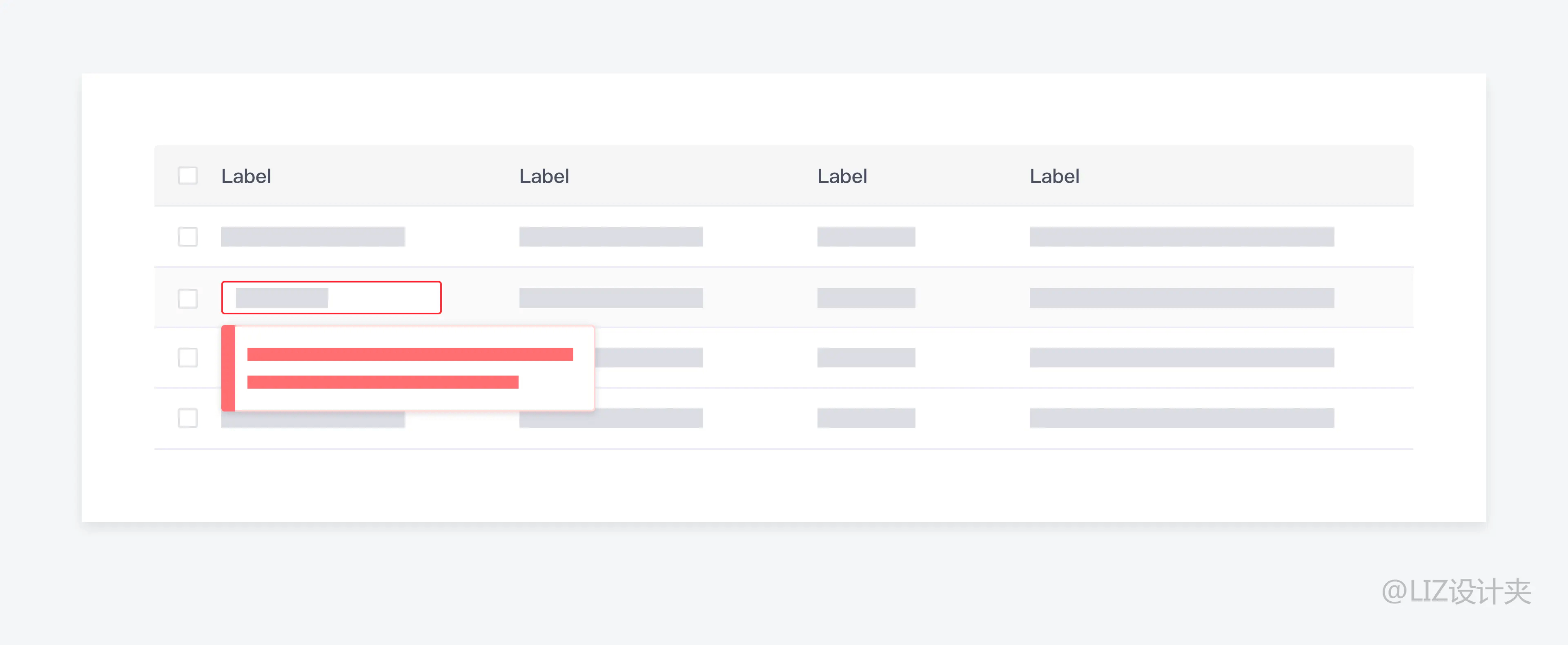The height and width of the screenshot is (645, 1568).
Task: Select the third data row's checkbox
Action: point(187,358)
